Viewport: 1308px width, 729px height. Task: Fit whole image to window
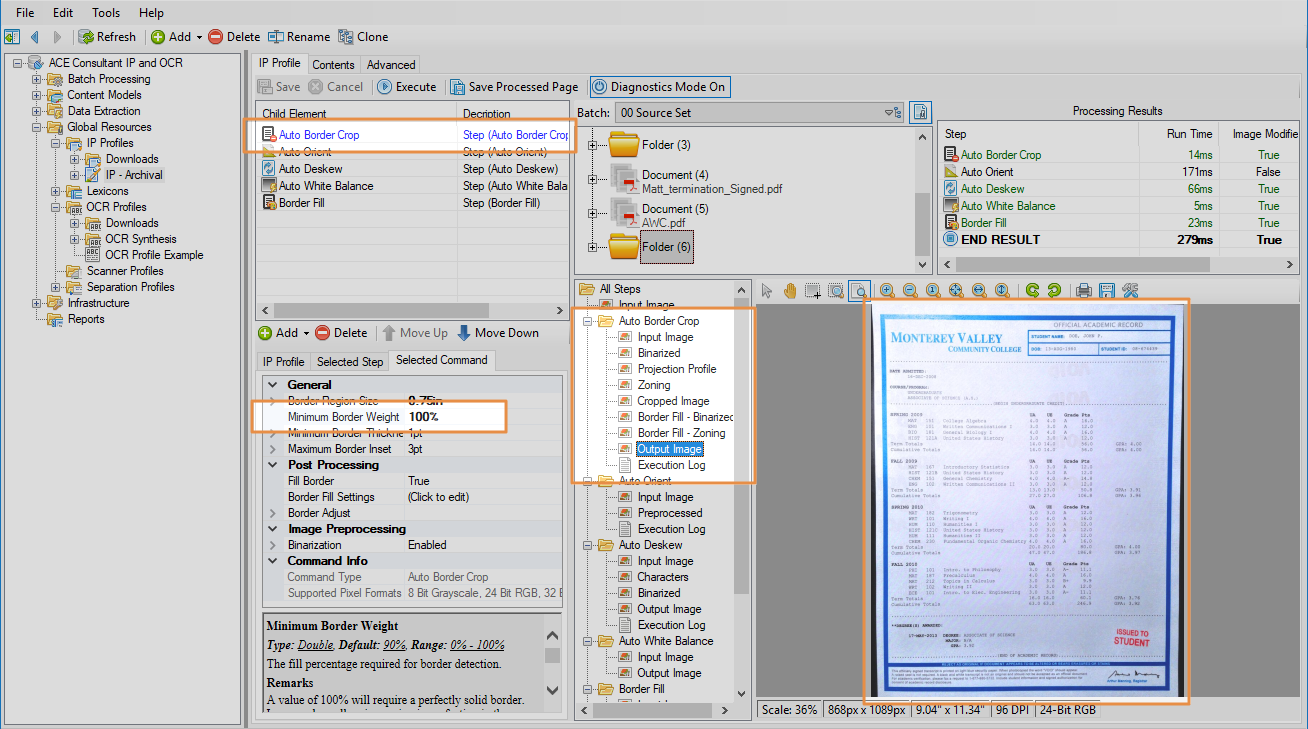click(956, 291)
